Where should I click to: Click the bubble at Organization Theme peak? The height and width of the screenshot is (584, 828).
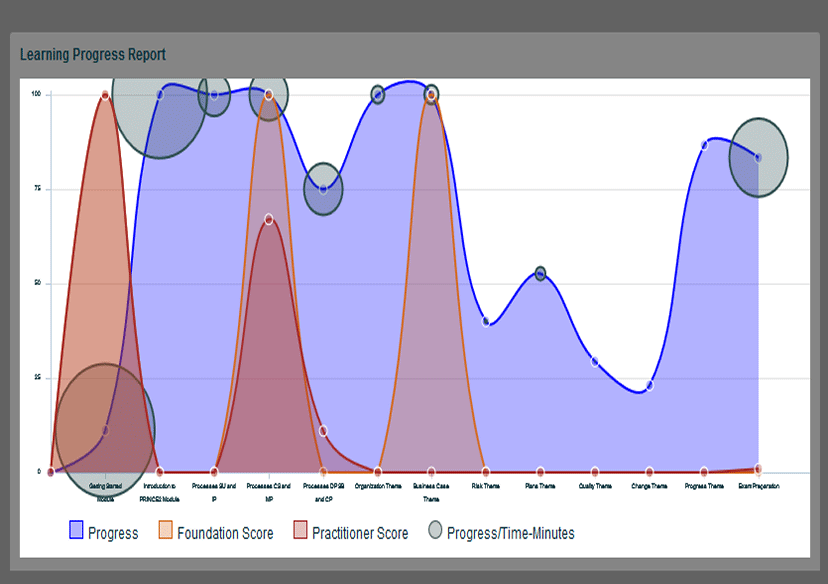[378, 94]
